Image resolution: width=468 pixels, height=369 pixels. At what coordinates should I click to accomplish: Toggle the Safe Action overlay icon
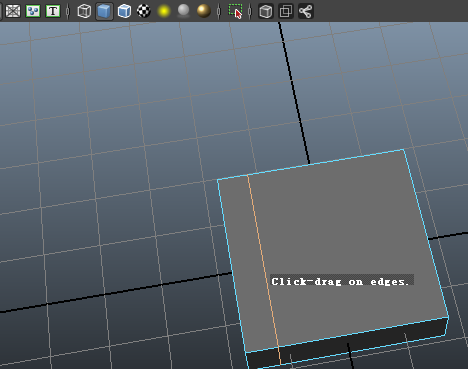33,11
